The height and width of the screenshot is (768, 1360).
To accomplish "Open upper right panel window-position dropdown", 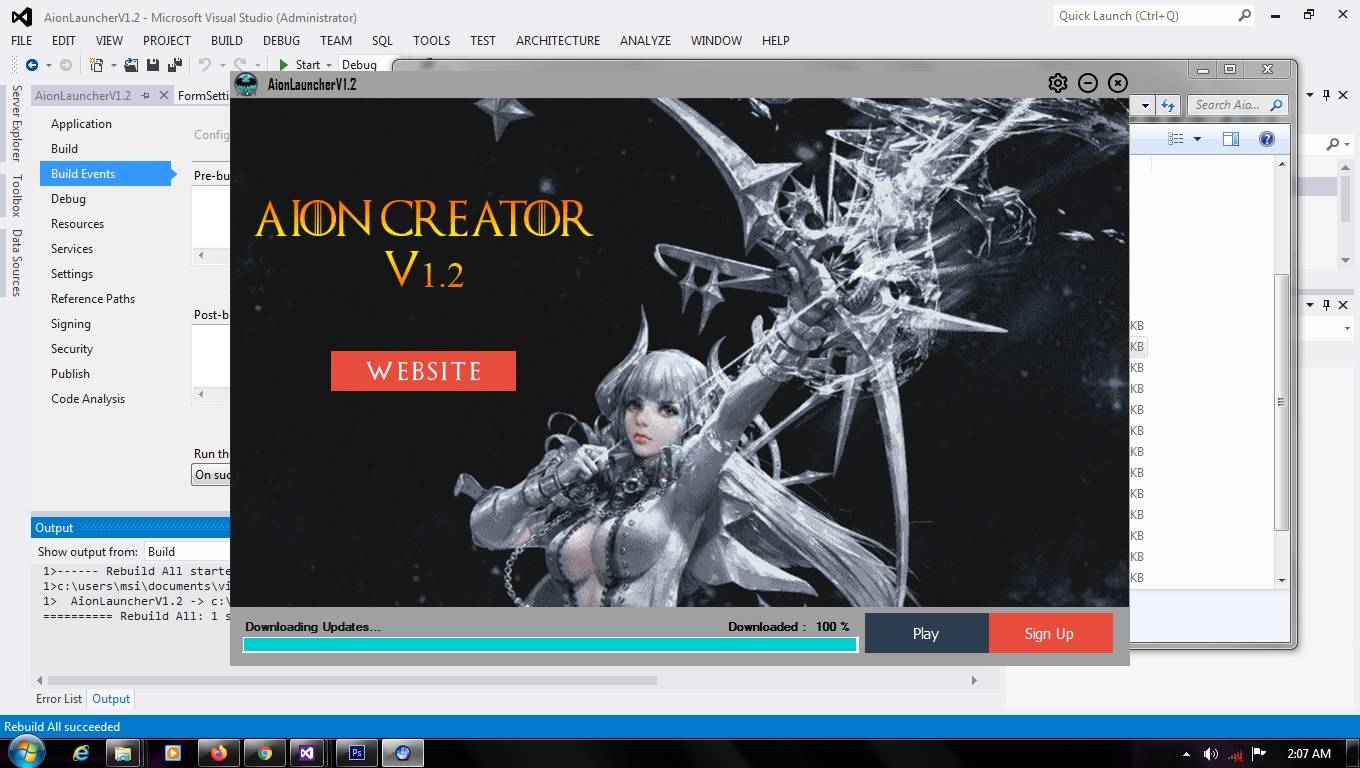I will coord(1311,95).
